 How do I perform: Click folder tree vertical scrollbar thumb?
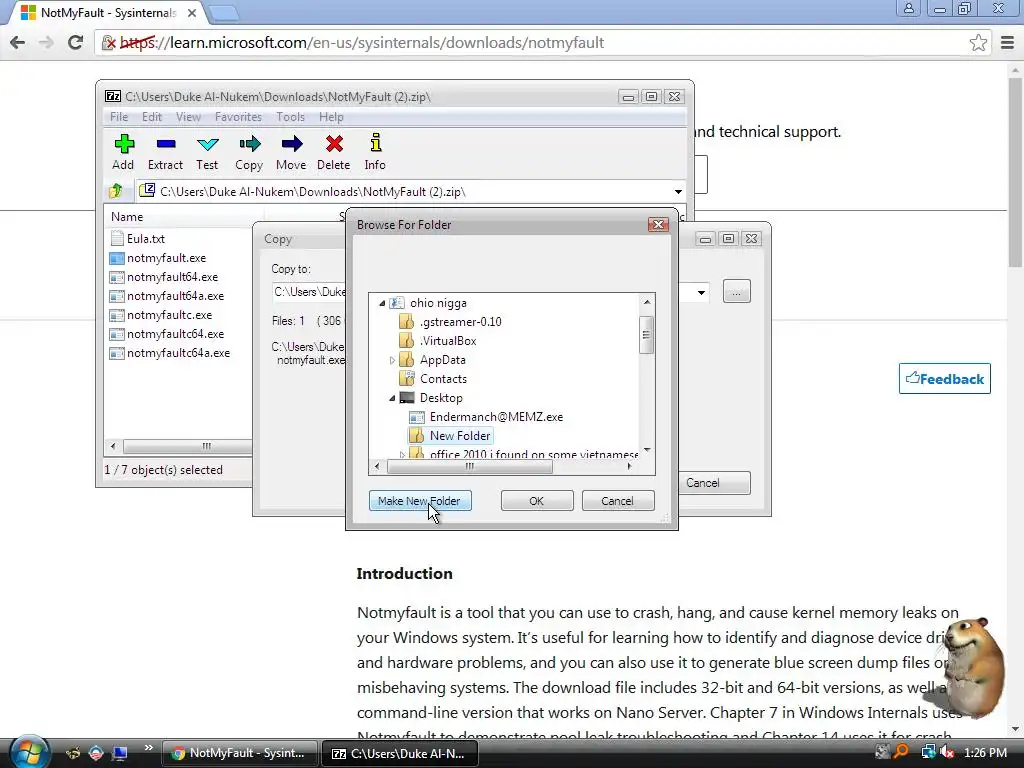[x=647, y=335]
